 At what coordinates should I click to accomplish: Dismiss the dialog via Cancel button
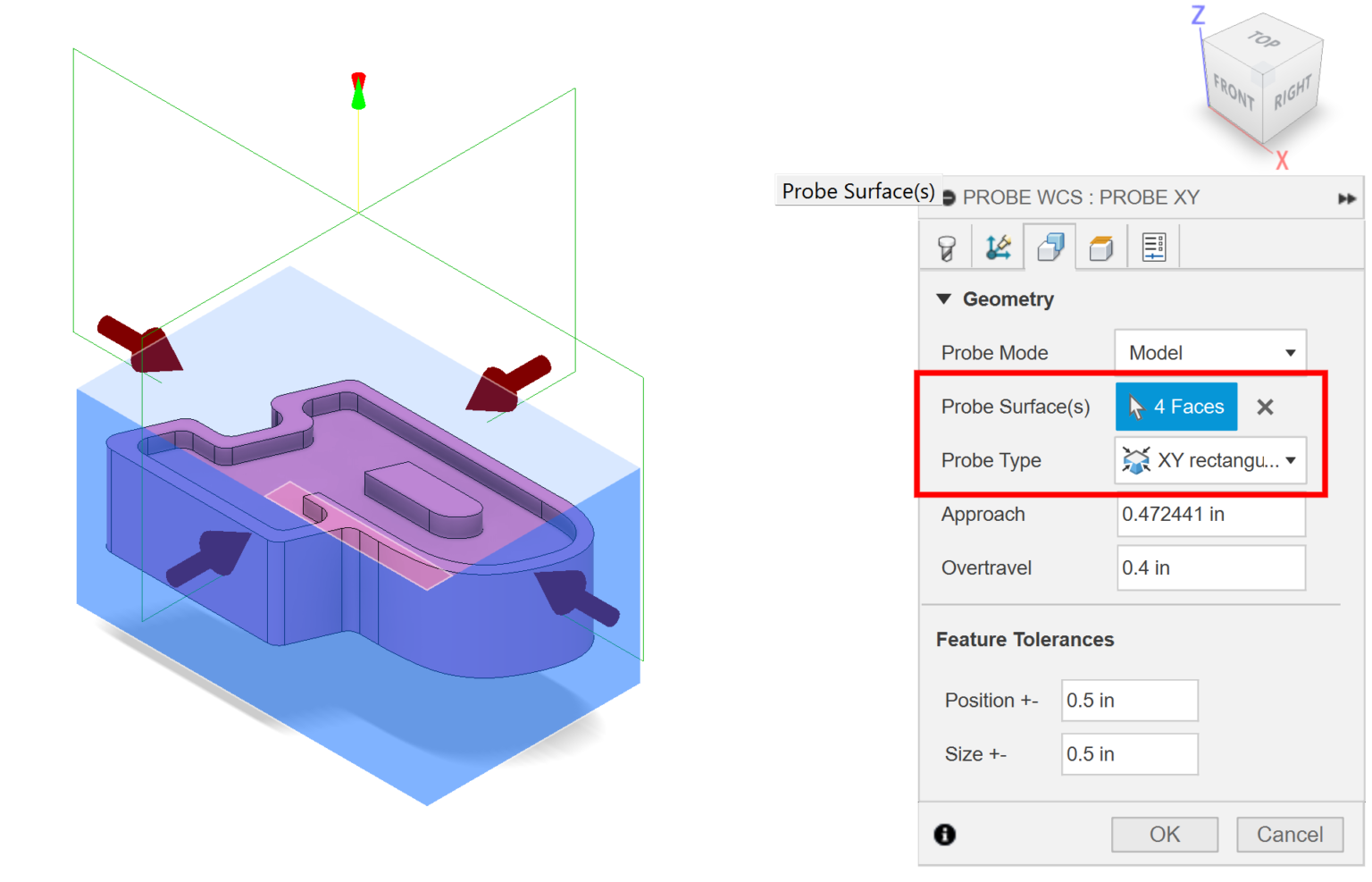1289,834
